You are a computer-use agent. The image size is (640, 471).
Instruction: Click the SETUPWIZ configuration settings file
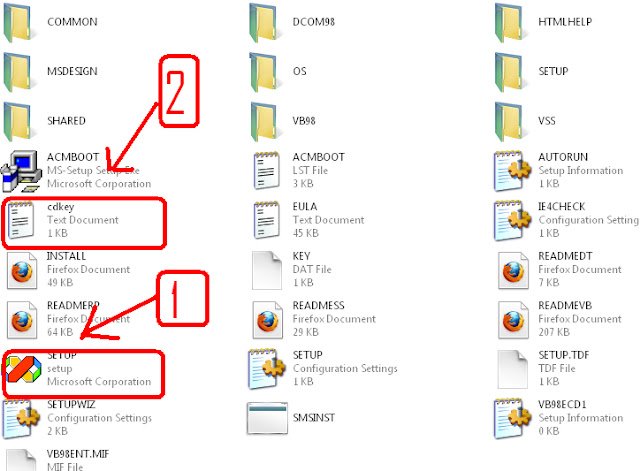78,418
